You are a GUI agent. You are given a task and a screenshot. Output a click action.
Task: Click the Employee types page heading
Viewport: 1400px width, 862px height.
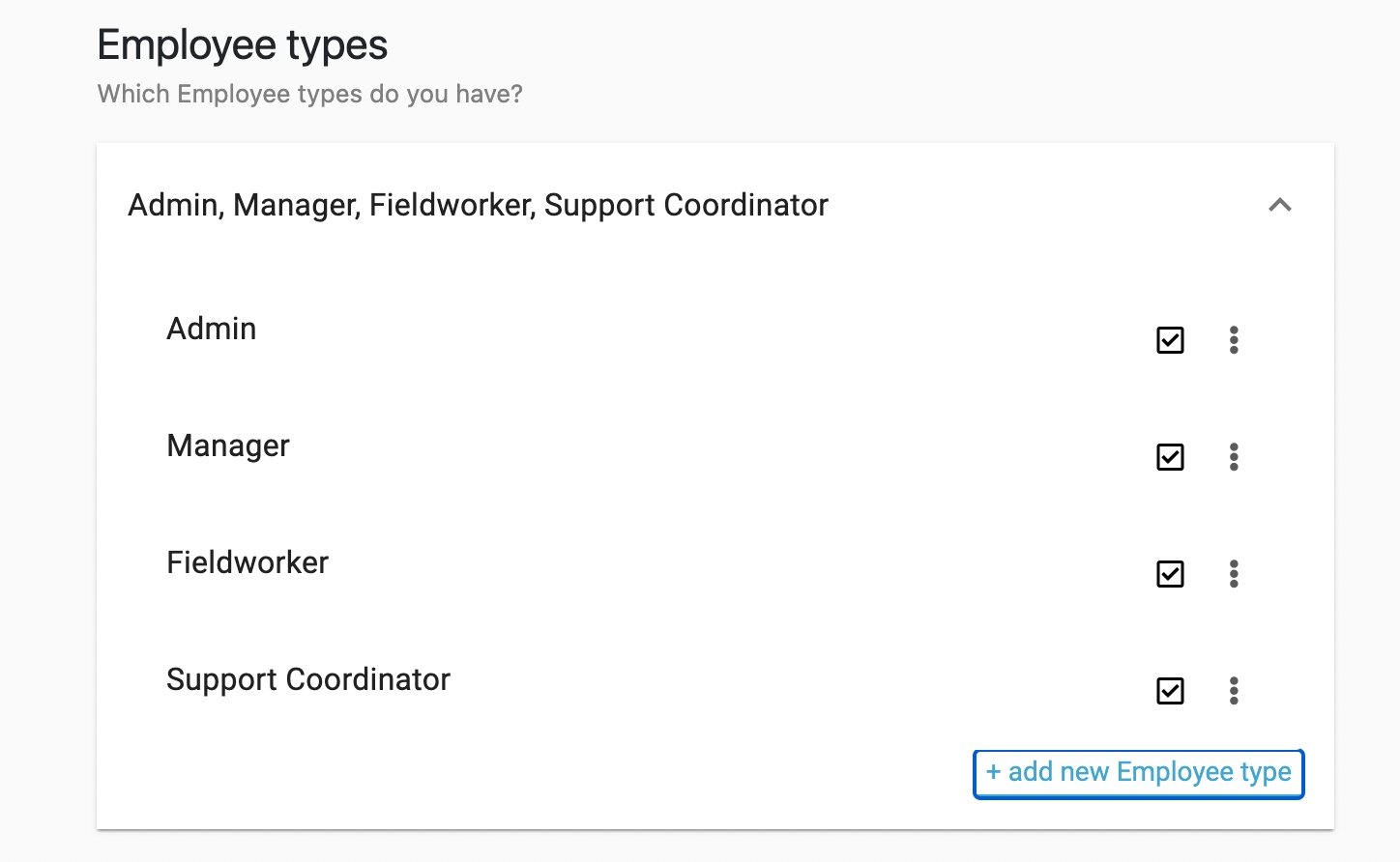243,45
